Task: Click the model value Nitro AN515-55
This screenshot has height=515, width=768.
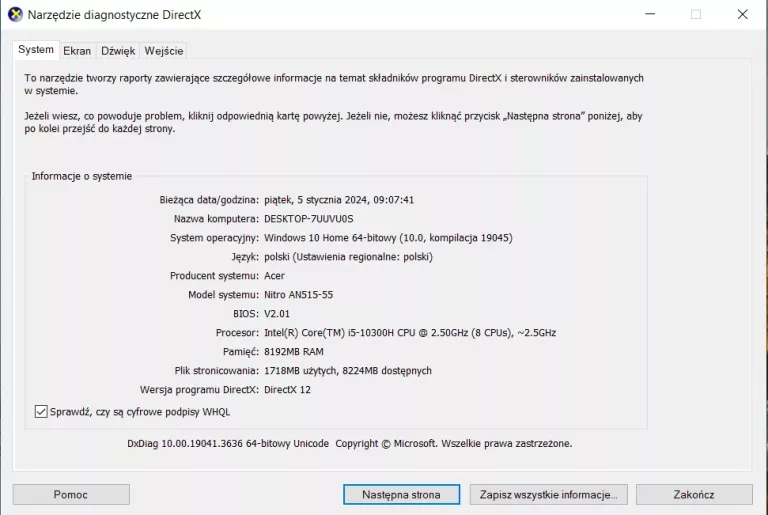Action: point(298,294)
